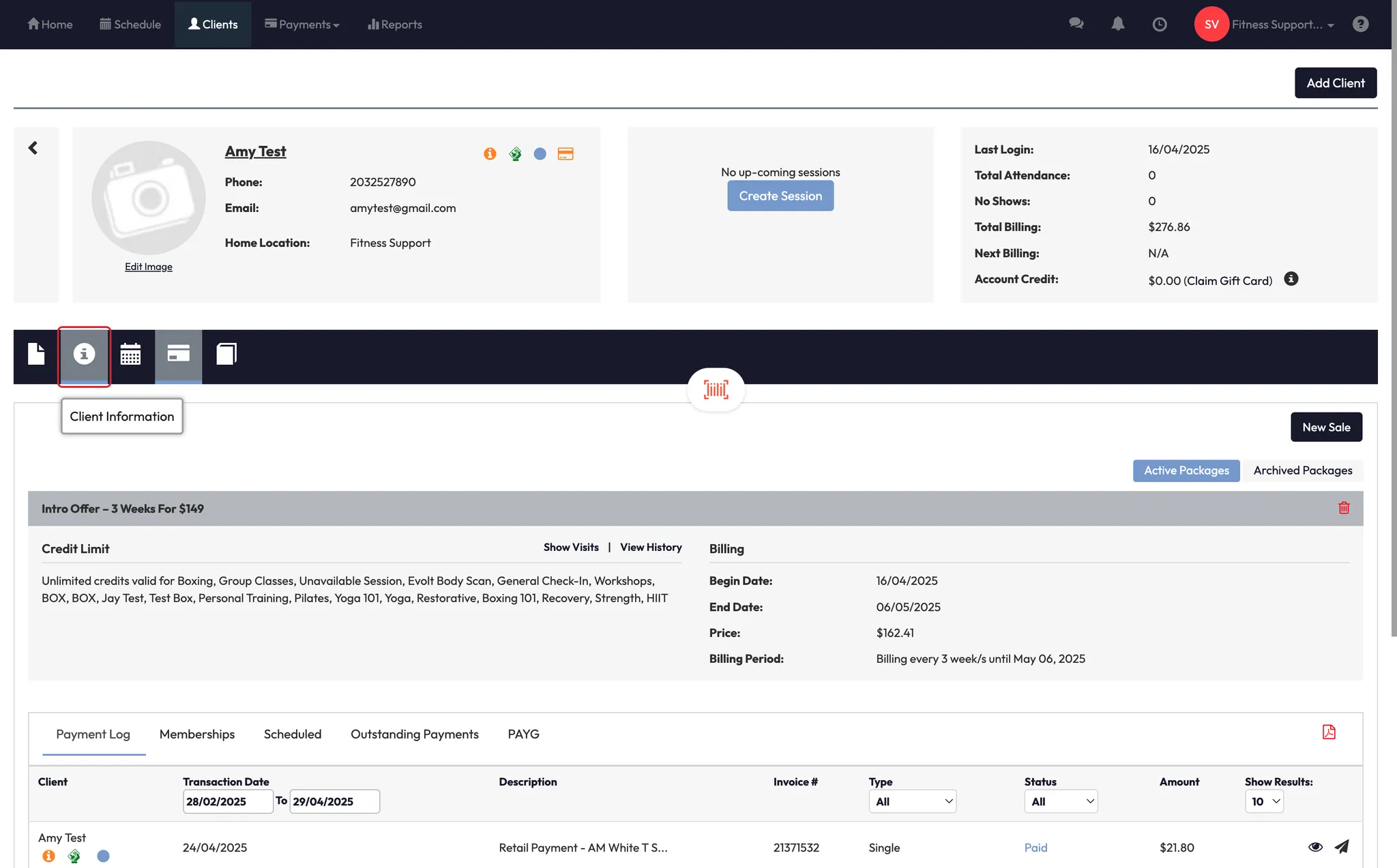Viewport: 1397px width, 868px height.
Task: Click the transaction start date field
Action: pos(227,801)
